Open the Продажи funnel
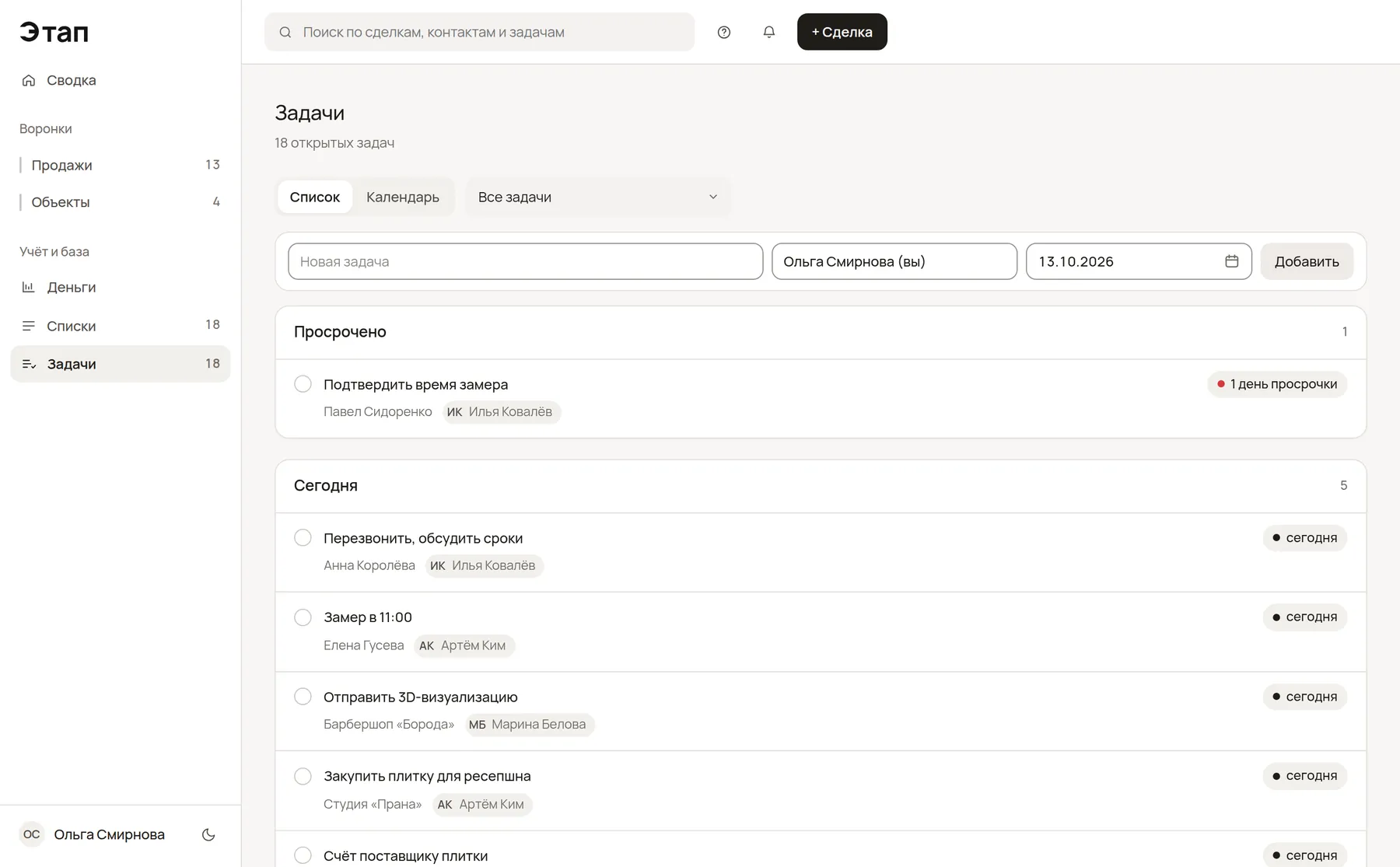Image resolution: width=1400 pixels, height=867 pixels. pyautogui.click(x=121, y=165)
